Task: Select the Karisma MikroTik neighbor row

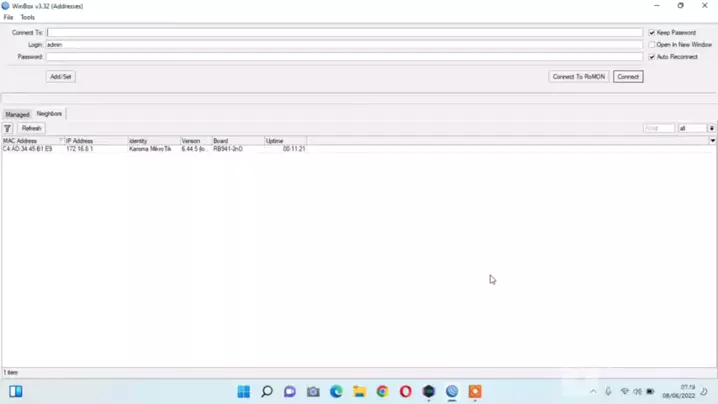Action: point(150,149)
